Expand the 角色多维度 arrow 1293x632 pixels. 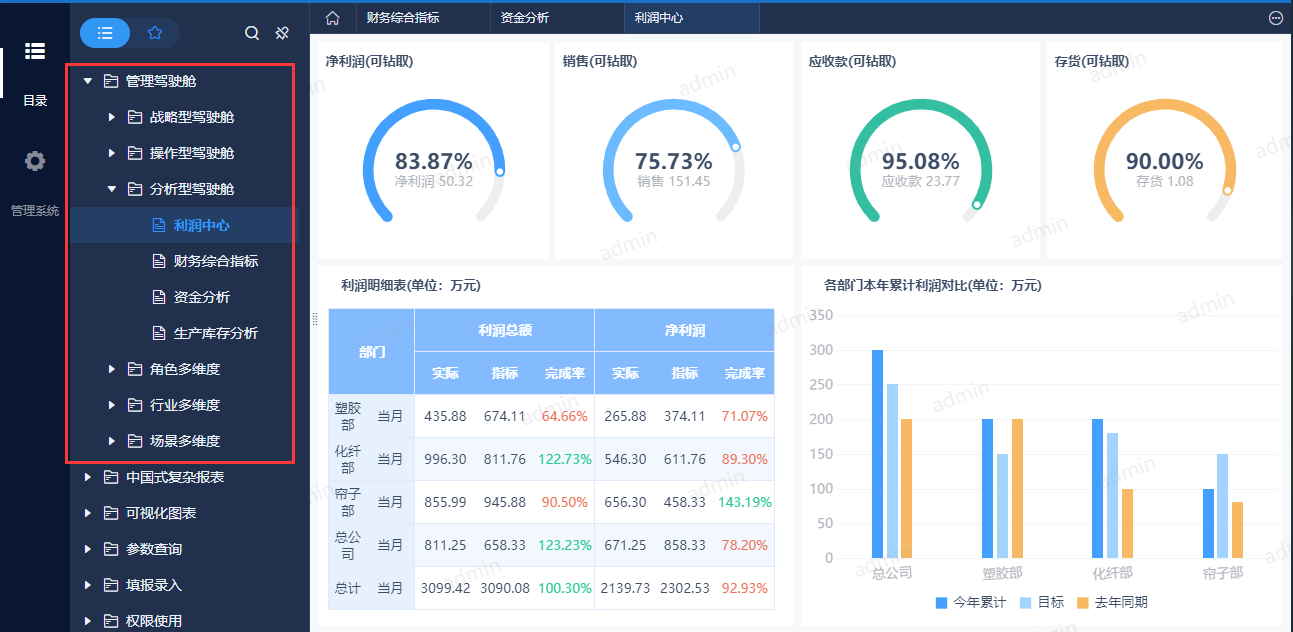112,369
